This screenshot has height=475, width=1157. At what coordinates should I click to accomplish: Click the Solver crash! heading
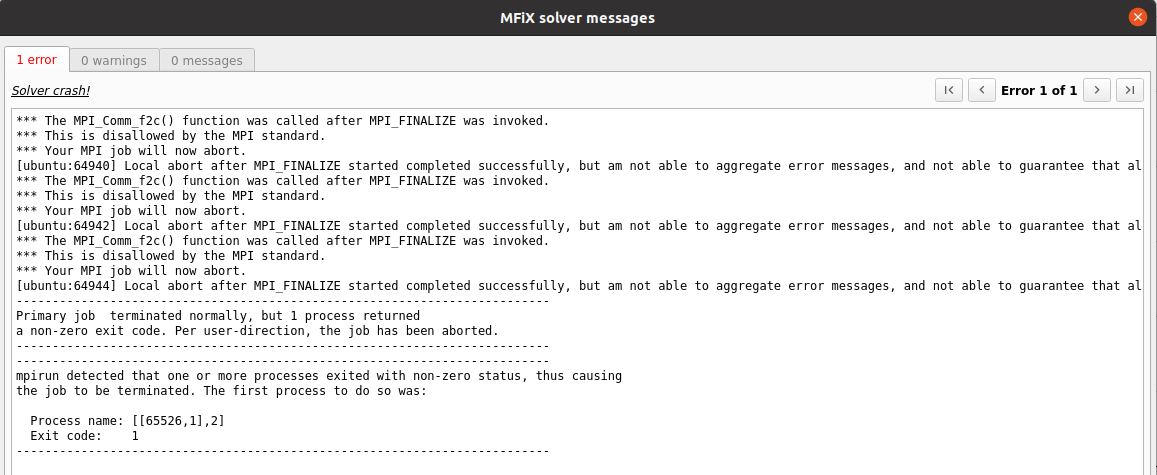[51, 91]
